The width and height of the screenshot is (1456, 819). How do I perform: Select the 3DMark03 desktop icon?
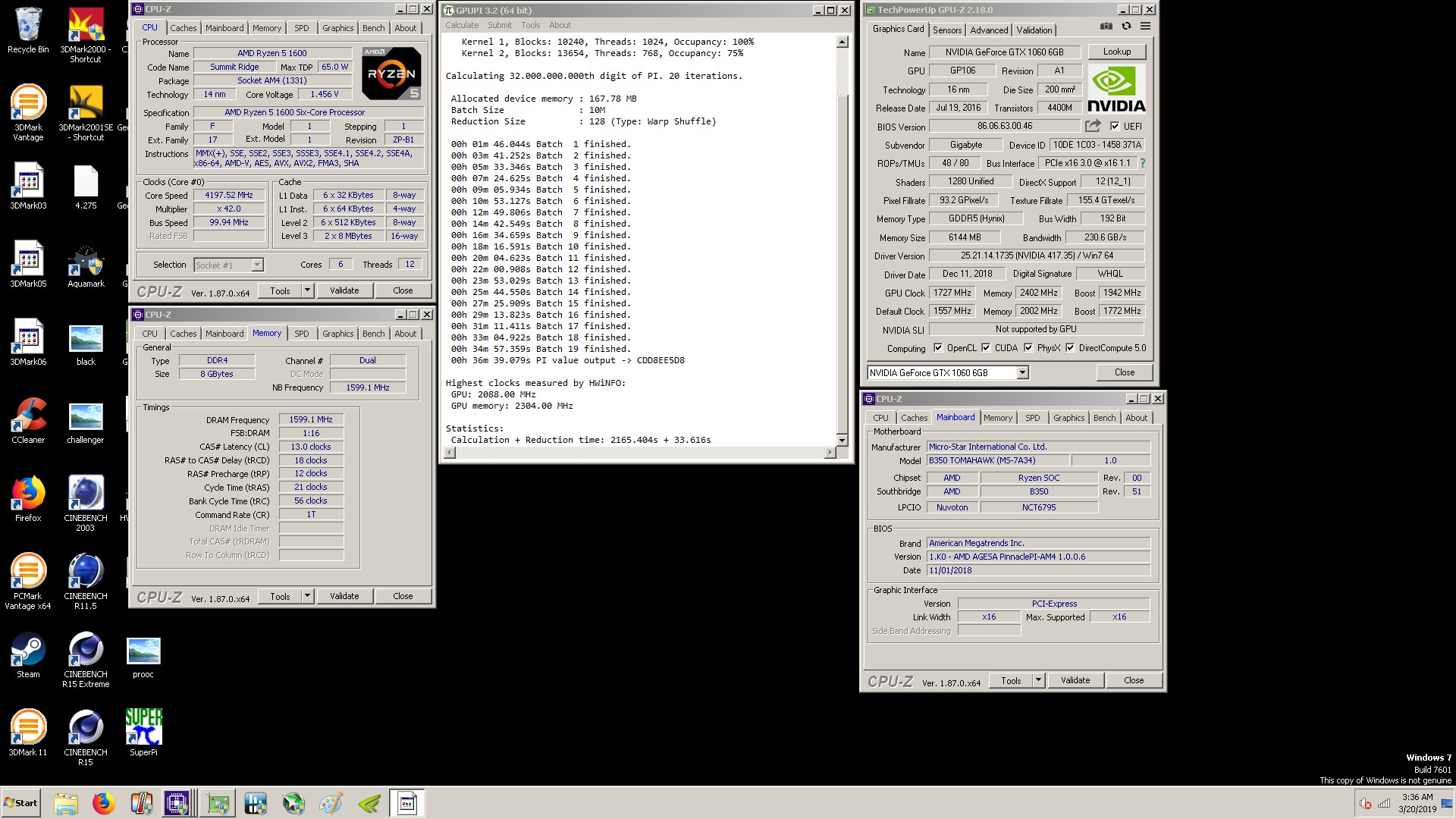coord(28,187)
